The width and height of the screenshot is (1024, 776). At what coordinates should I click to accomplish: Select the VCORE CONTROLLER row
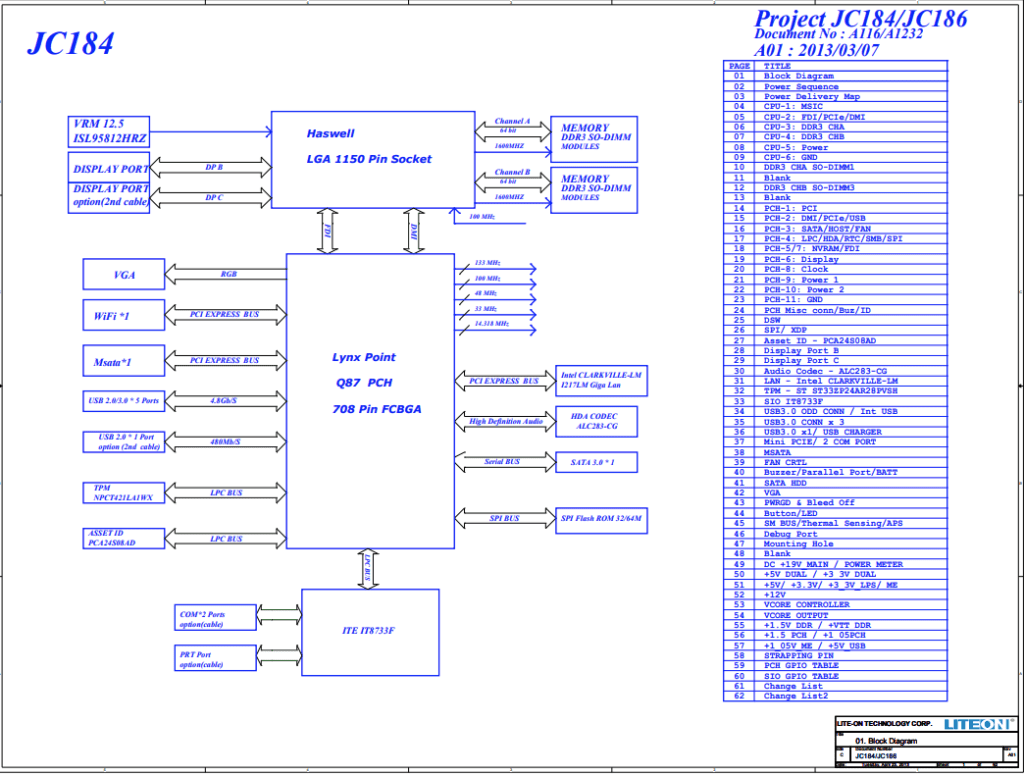835,605
